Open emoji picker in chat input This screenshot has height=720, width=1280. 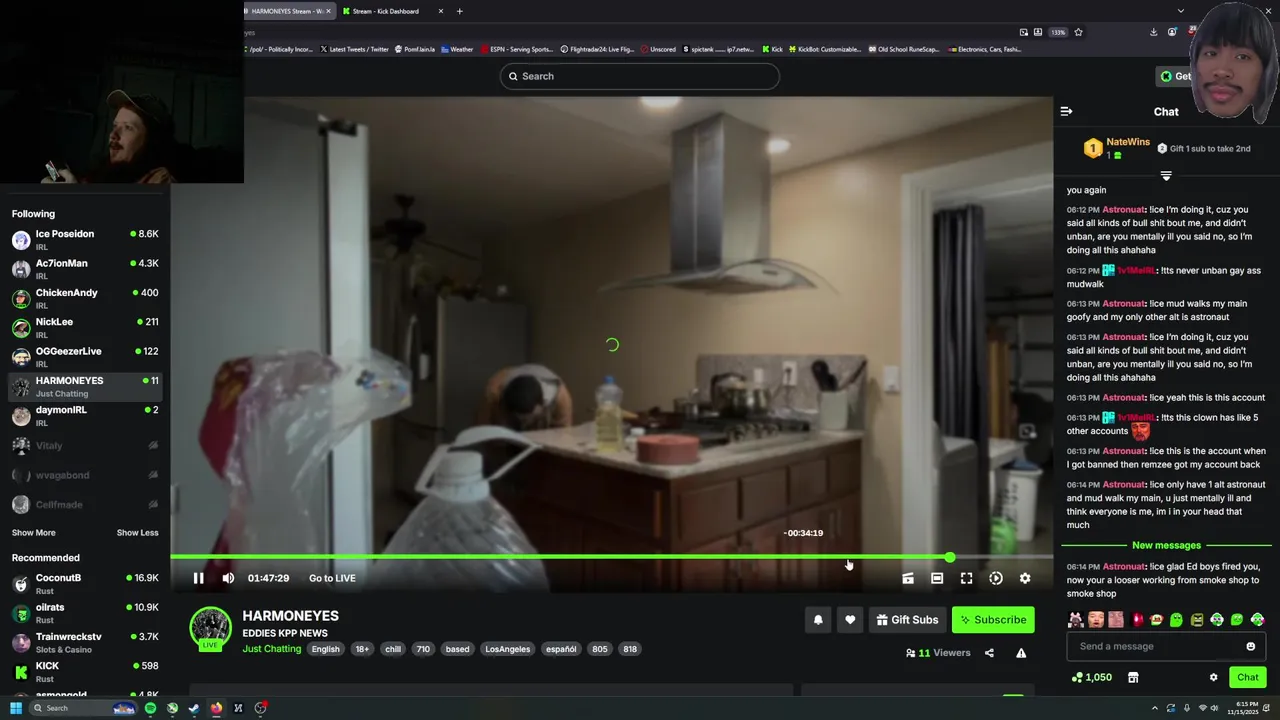click(x=1250, y=646)
